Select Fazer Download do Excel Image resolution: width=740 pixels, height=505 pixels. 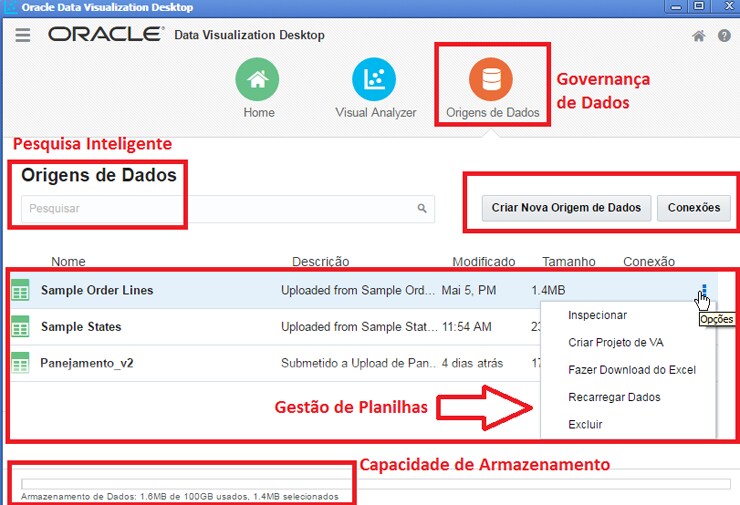pyautogui.click(x=632, y=370)
